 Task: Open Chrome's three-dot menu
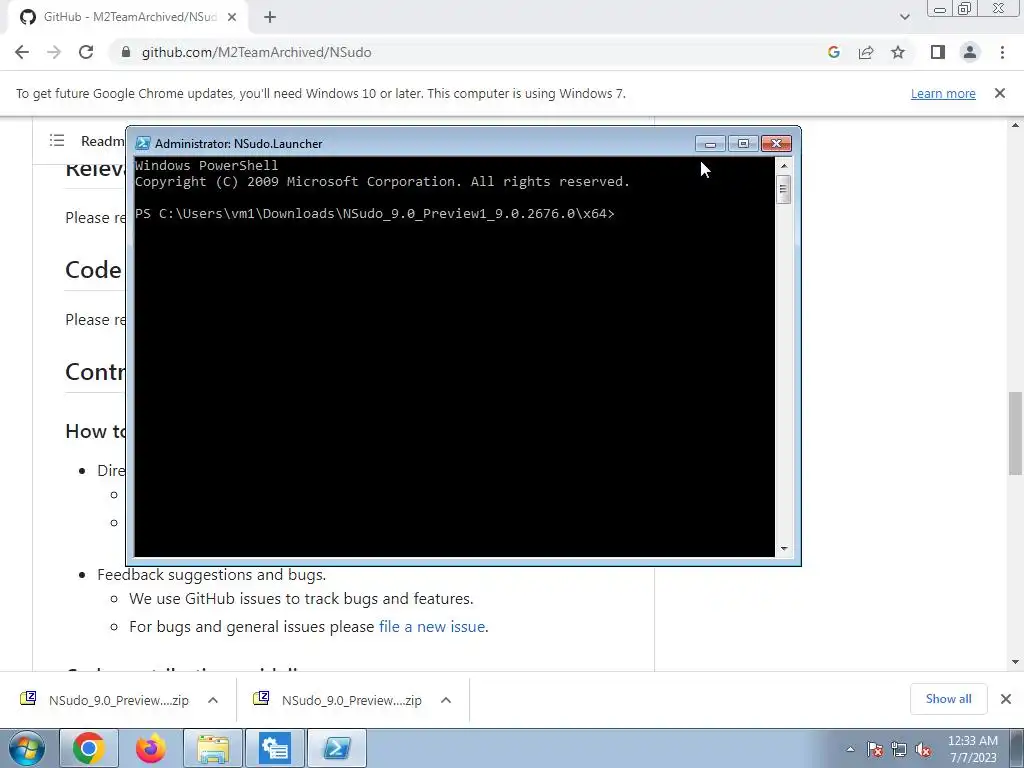[x=1002, y=52]
